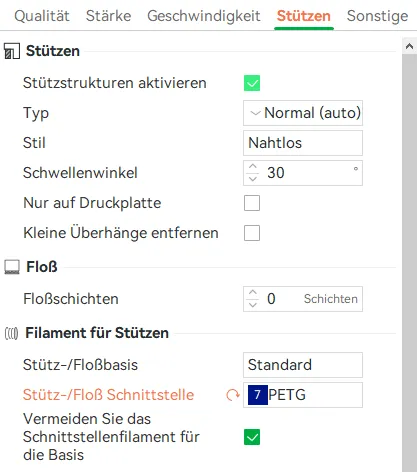The height and width of the screenshot is (472, 417).
Task: Click the Stützen section icon
Action: point(12,51)
